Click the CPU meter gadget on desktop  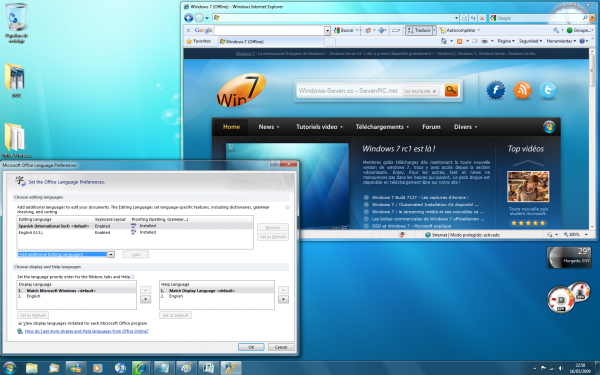click(x=561, y=300)
